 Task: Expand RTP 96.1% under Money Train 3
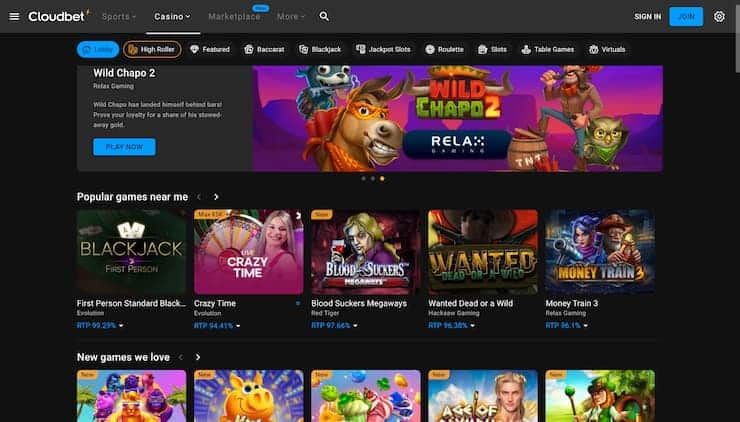pyautogui.click(x=566, y=325)
